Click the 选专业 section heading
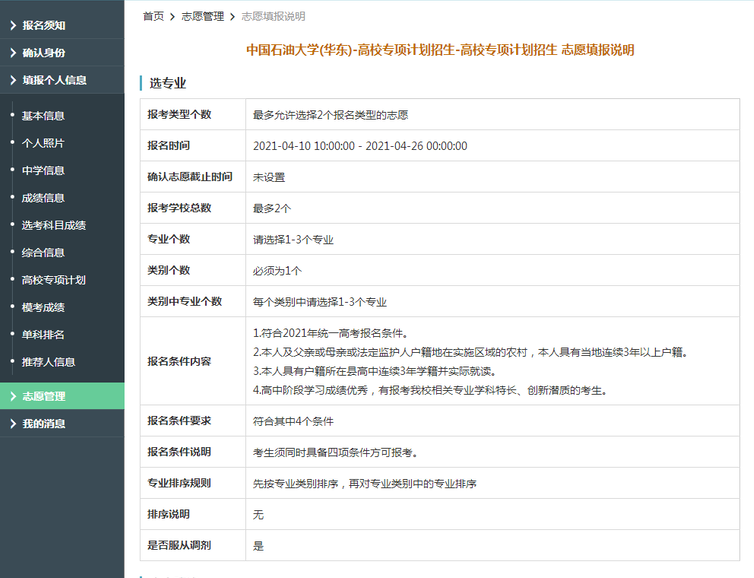The height and width of the screenshot is (578, 754). click(x=167, y=83)
